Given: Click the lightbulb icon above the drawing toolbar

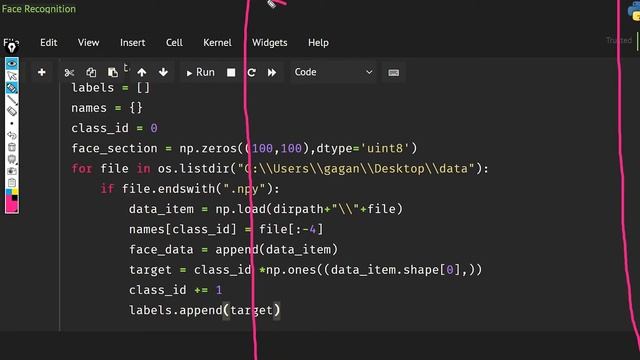Looking at the screenshot, I should [12, 47].
